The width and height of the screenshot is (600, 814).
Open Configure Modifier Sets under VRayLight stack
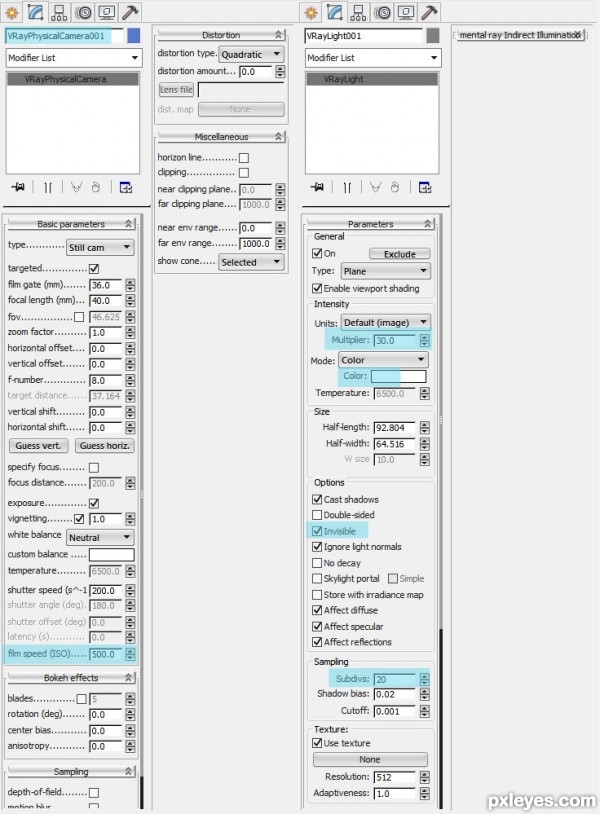(x=425, y=187)
